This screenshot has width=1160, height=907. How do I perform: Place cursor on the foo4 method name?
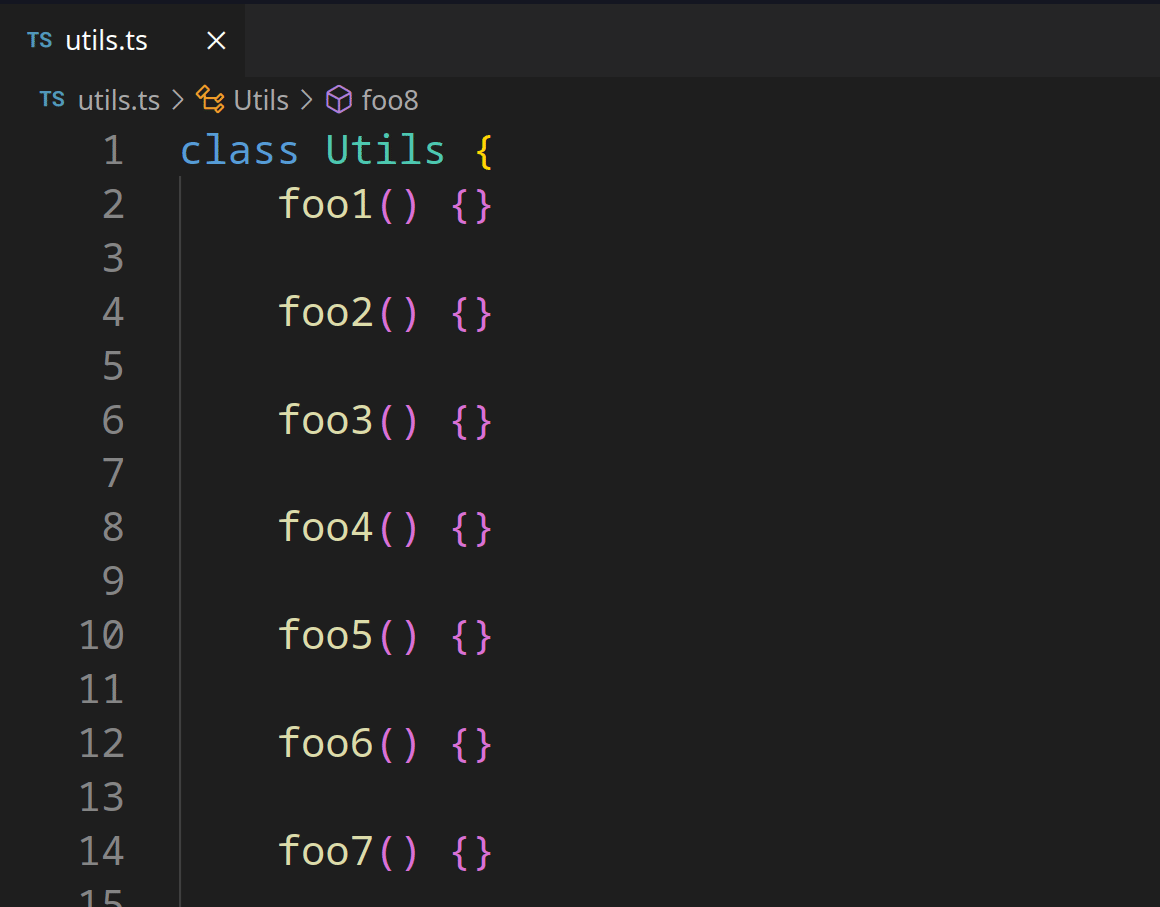pyautogui.click(x=325, y=527)
